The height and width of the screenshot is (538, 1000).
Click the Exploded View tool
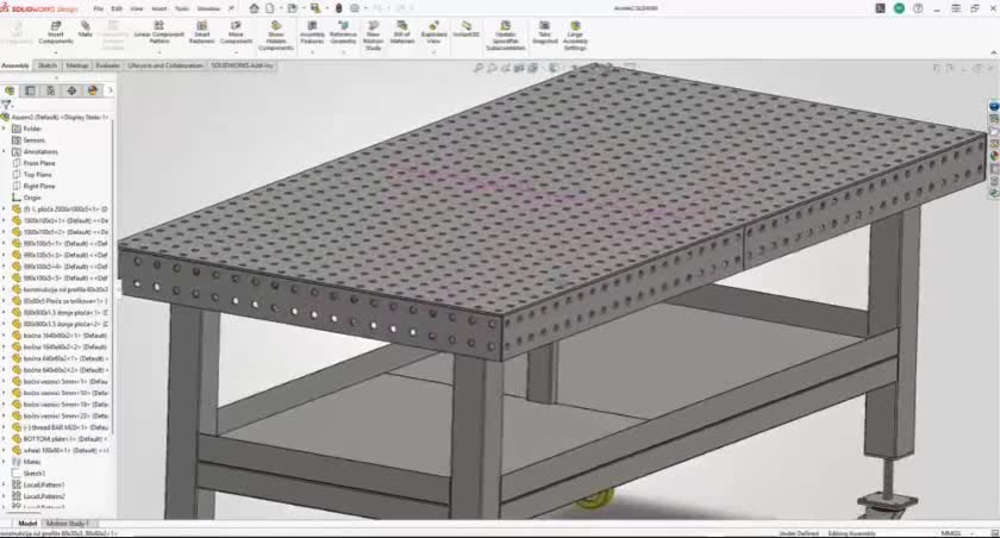click(434, 33)
